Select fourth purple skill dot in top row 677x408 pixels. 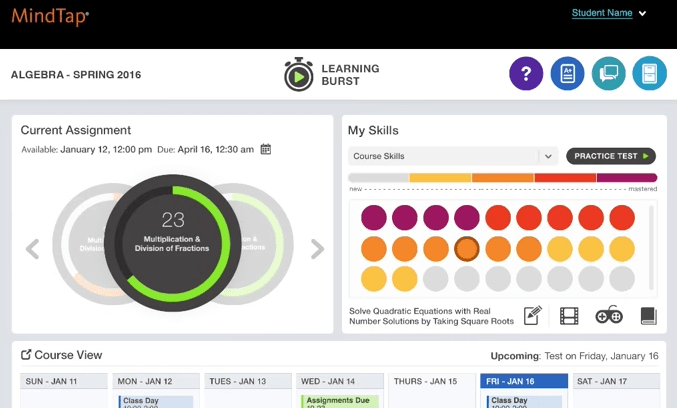pos(467,218)
